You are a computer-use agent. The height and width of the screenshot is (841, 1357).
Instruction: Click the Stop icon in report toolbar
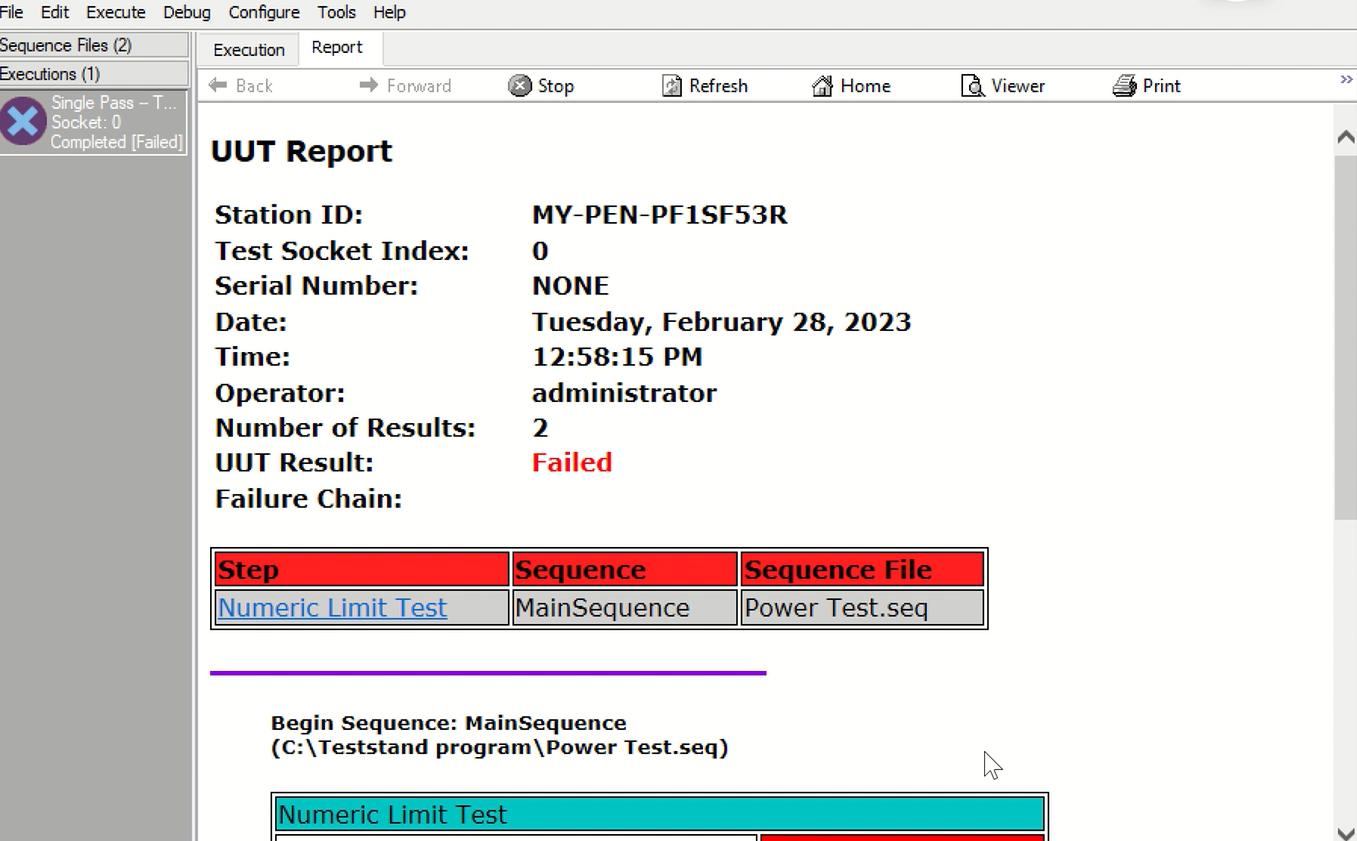point(520,86)
